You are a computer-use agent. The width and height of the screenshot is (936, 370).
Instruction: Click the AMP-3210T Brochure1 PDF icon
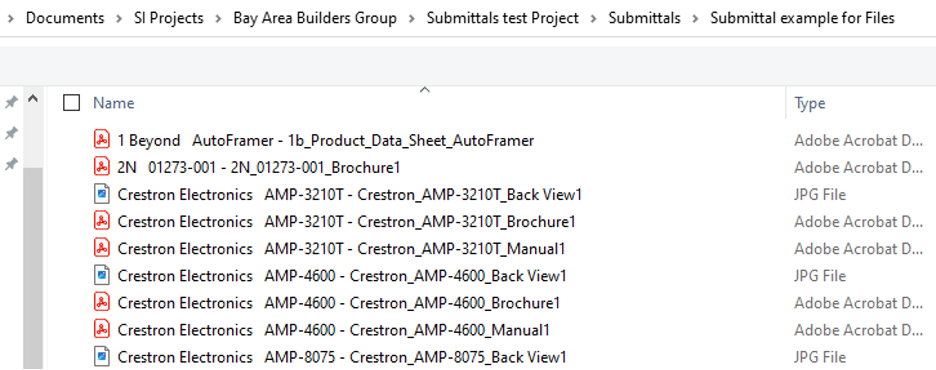[x=102, y=221]
